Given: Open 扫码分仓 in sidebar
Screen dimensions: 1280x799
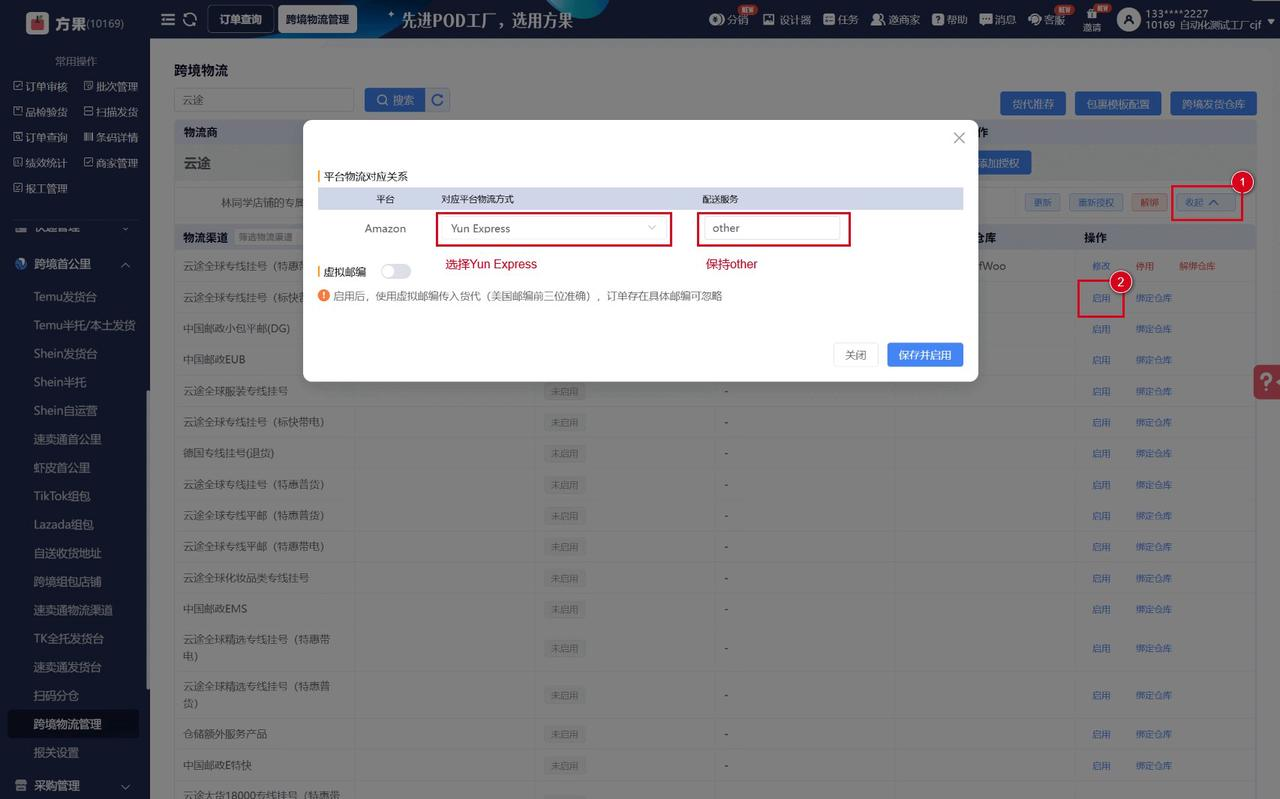Looking at the screenshot, I should pos(56,695).
